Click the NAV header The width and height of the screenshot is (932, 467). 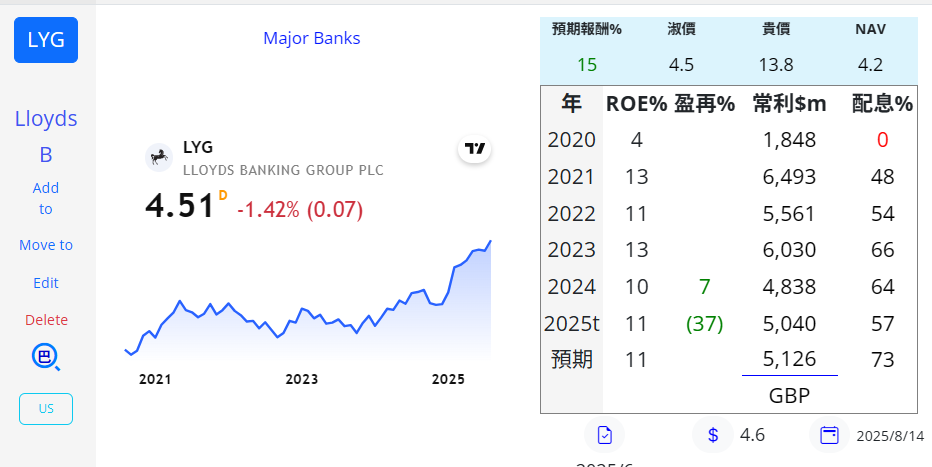pyautogui.click(x=870, y=29)
